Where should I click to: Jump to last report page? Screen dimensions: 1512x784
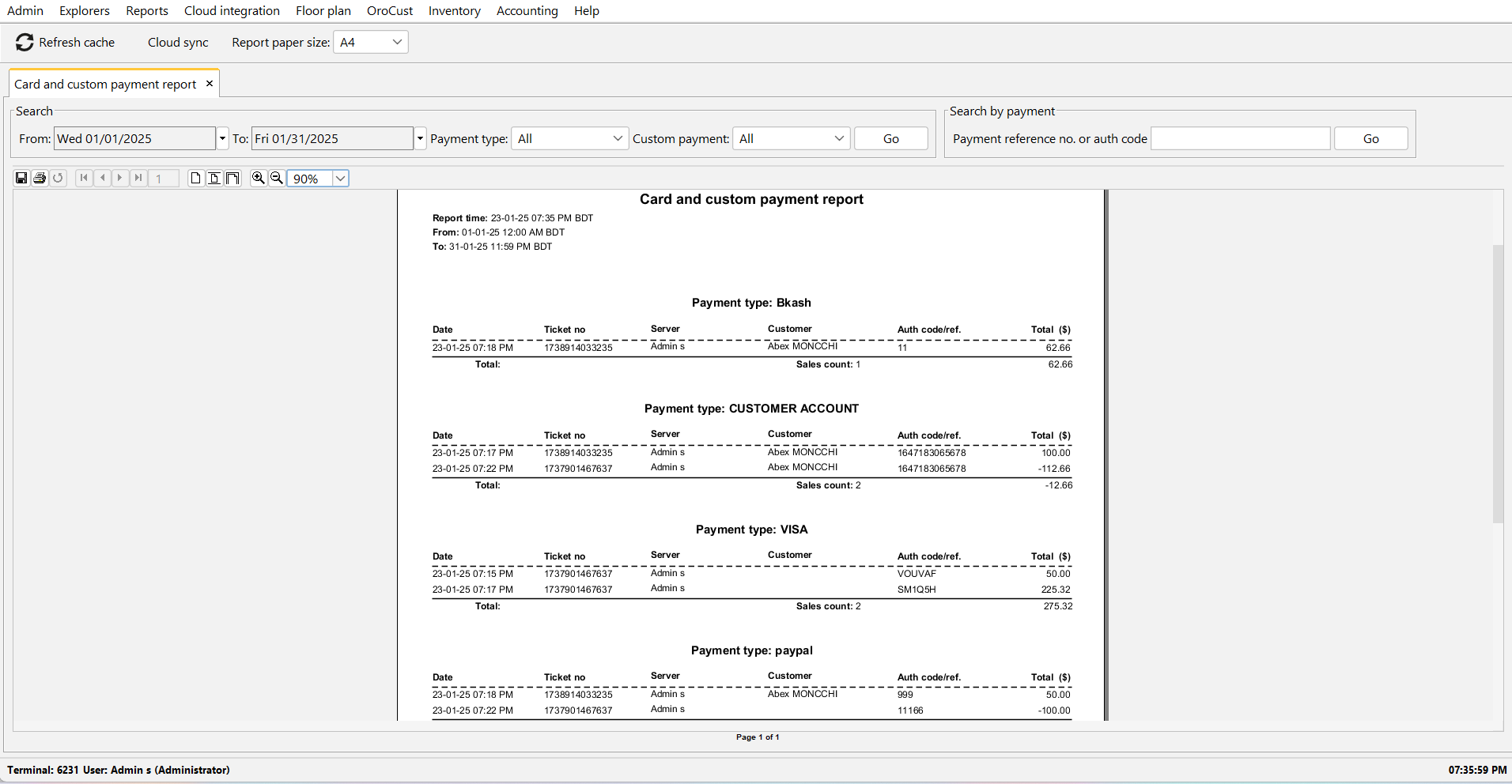138,178
